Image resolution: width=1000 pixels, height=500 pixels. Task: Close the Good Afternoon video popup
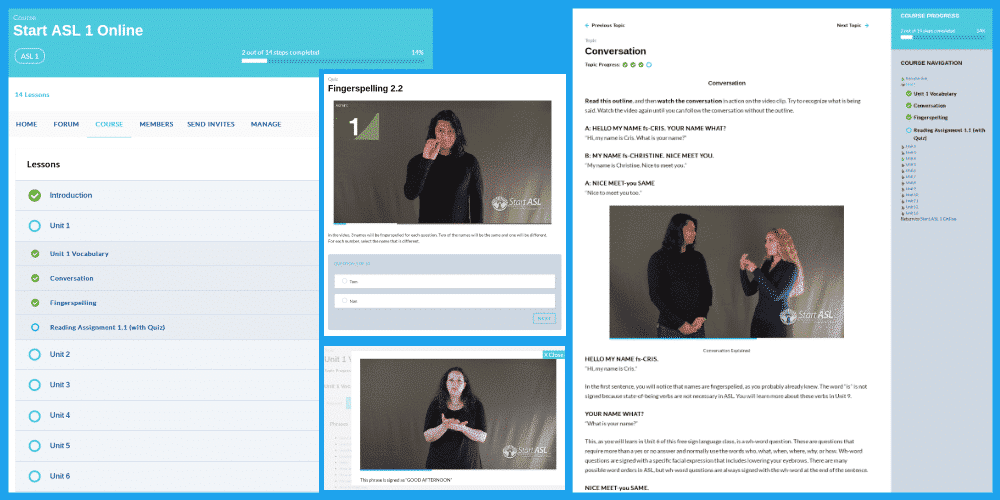pos(554,355)
